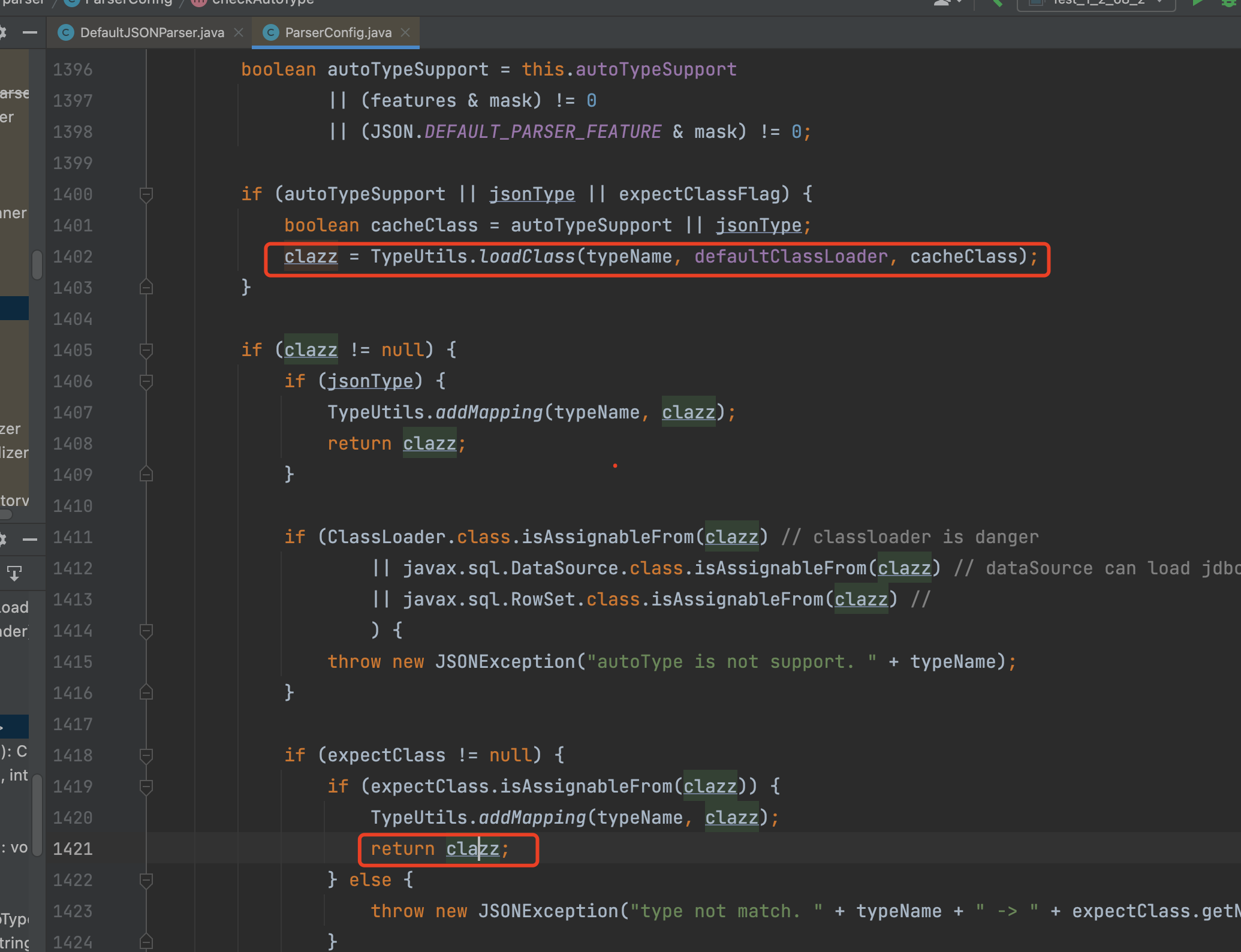The width and height of the screenshot is (1241, 952).
Task: Hide the top tool window with minimize dash
Action: coord(30,32)
